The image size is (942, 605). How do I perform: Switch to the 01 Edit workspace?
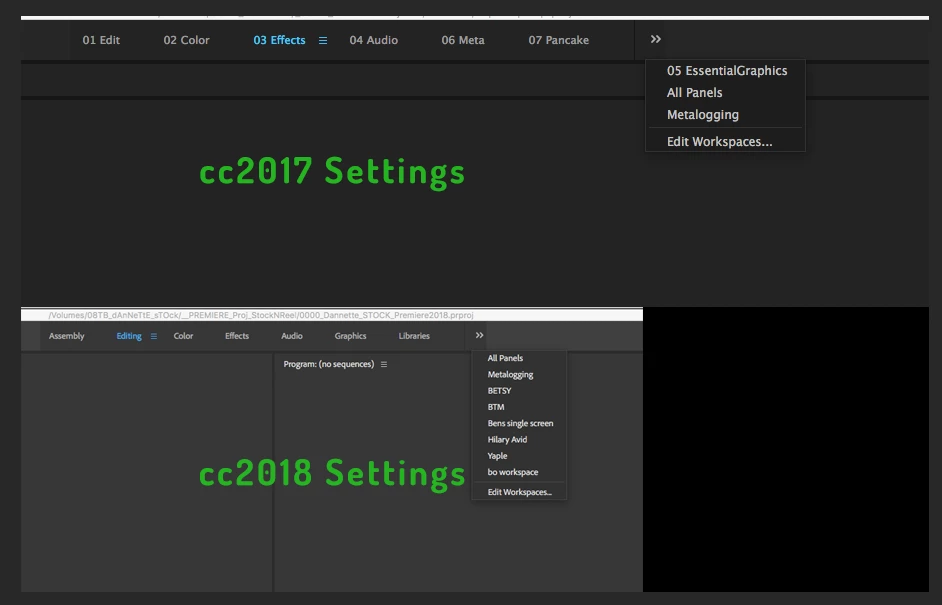click(101, 40)
